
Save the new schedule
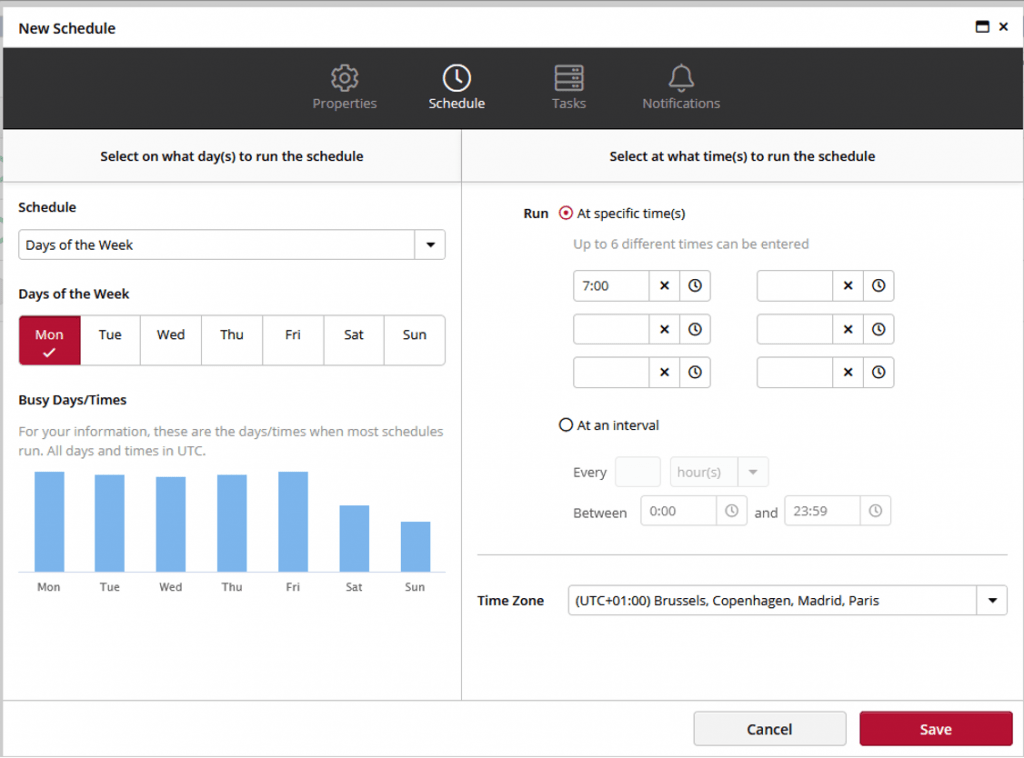[936, 729]
